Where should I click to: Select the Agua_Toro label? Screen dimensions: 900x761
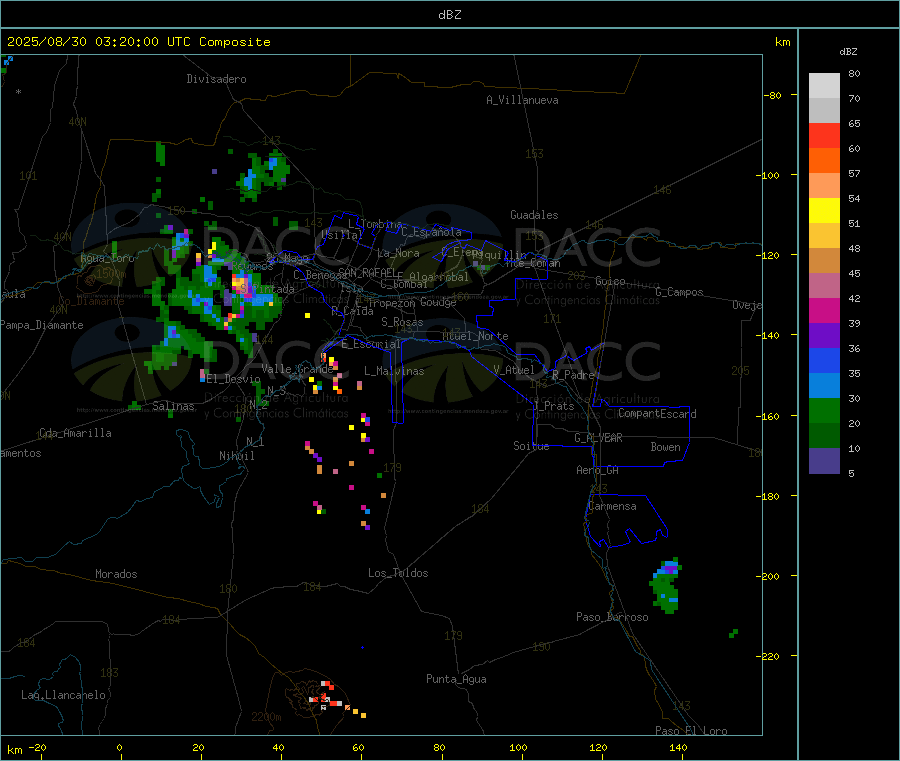pyautogui.click(x=107, y=258)
